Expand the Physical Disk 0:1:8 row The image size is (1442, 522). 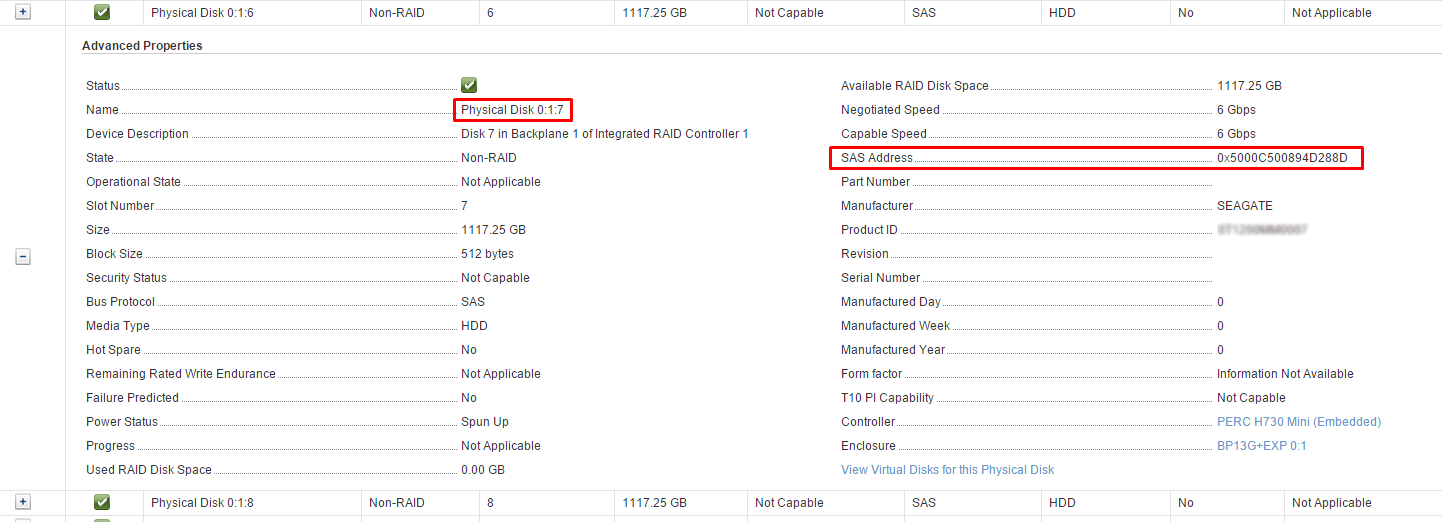[x=23, y=502]
